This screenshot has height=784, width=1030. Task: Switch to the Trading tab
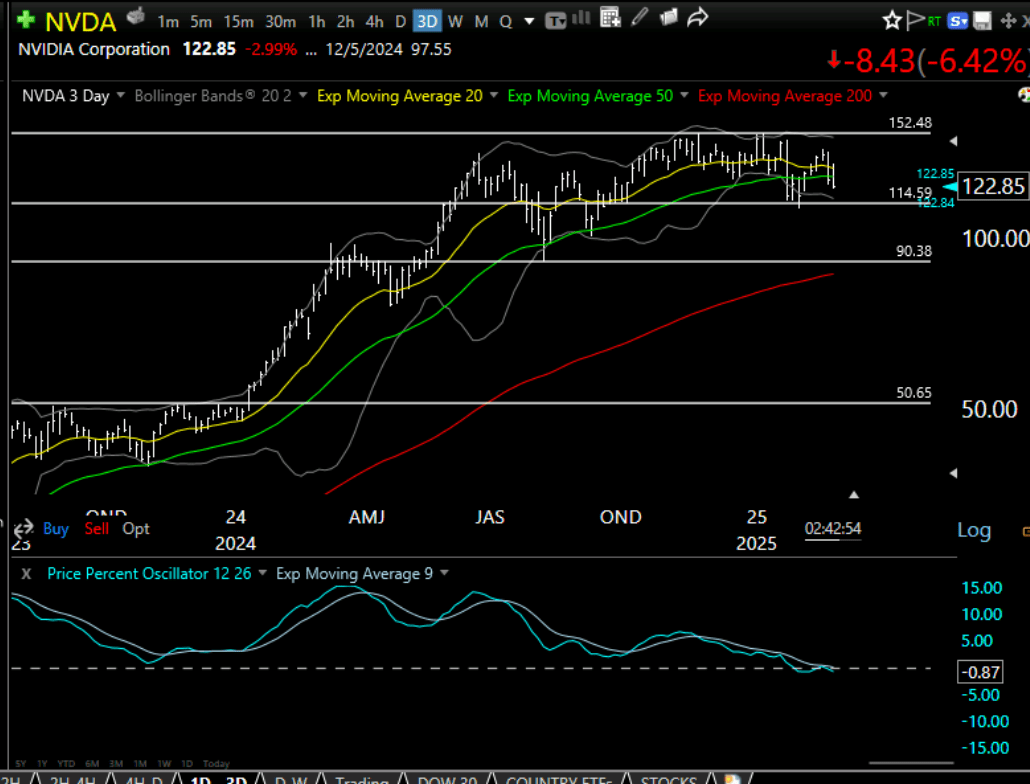coord(362,779)
